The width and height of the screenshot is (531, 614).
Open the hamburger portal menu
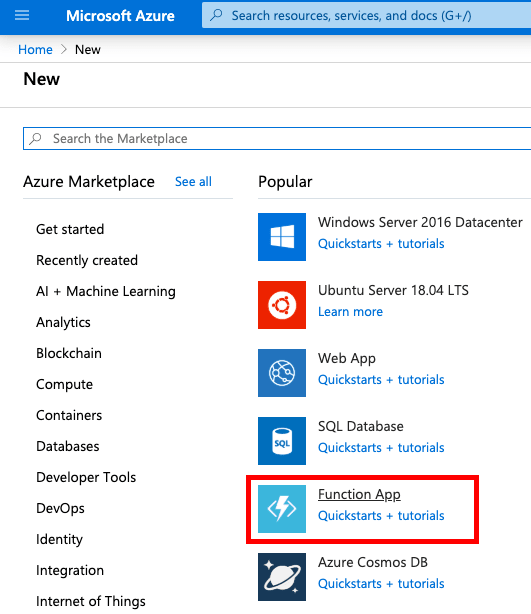pyautogui.click(x=22, y=16)
